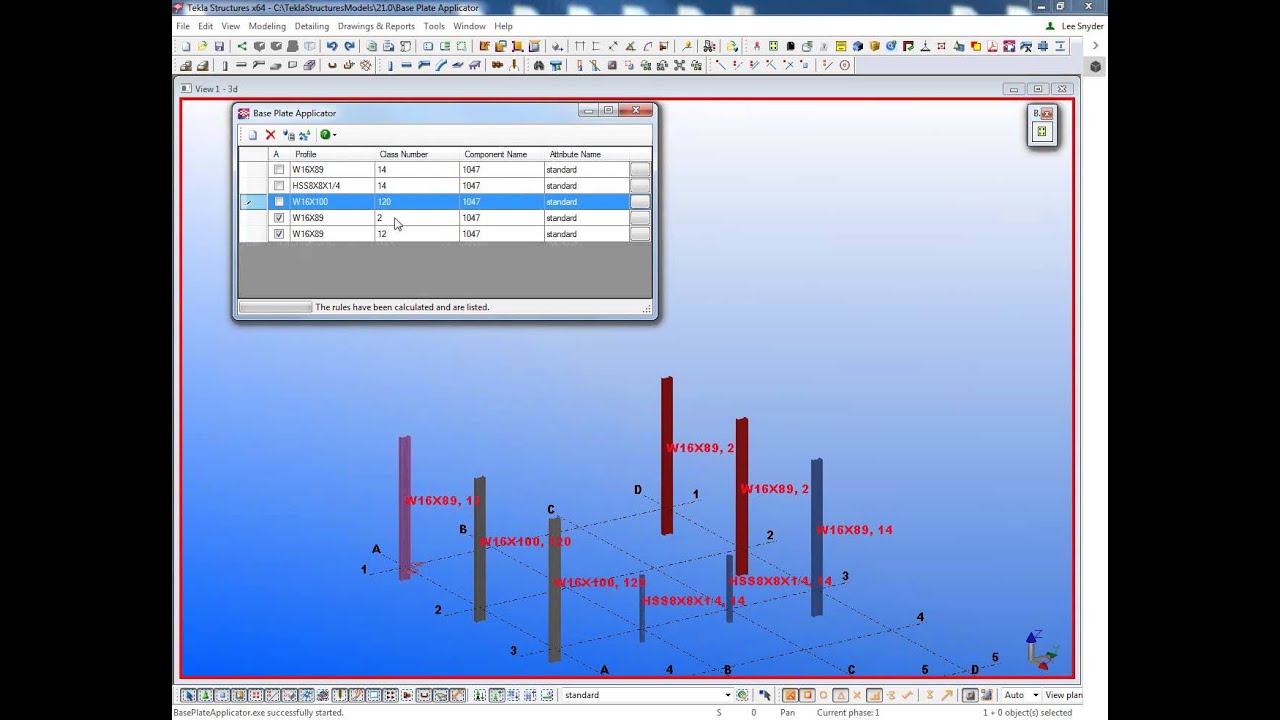Click the W16X89, 14 label in model view
Image resolution: width=1280 pixels, height=720 pixels.
855,530
